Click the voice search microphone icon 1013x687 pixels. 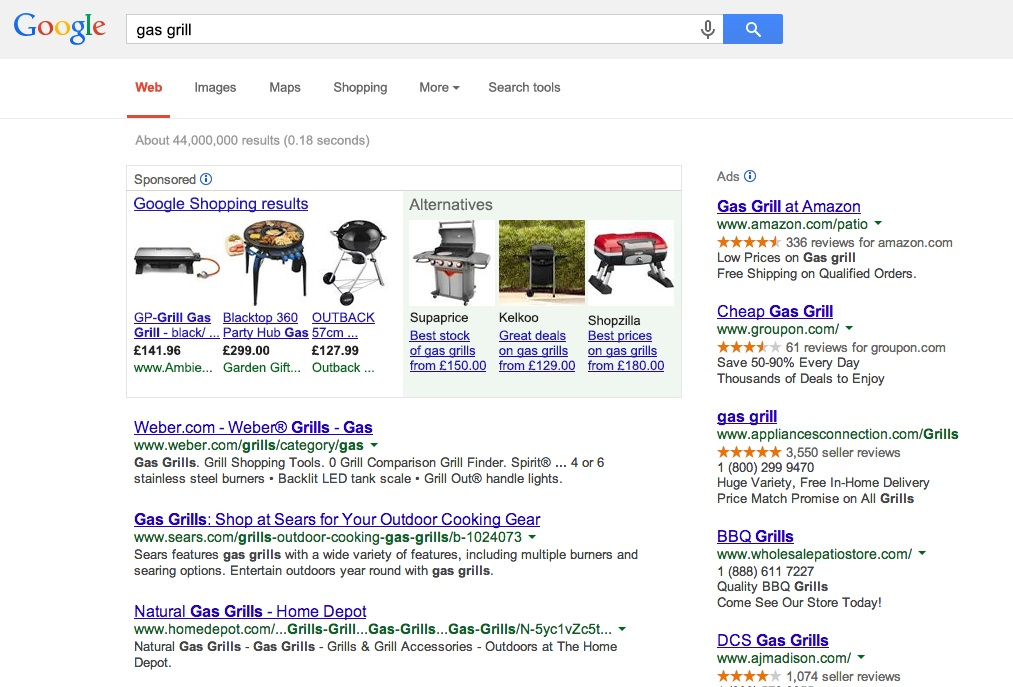708,30
